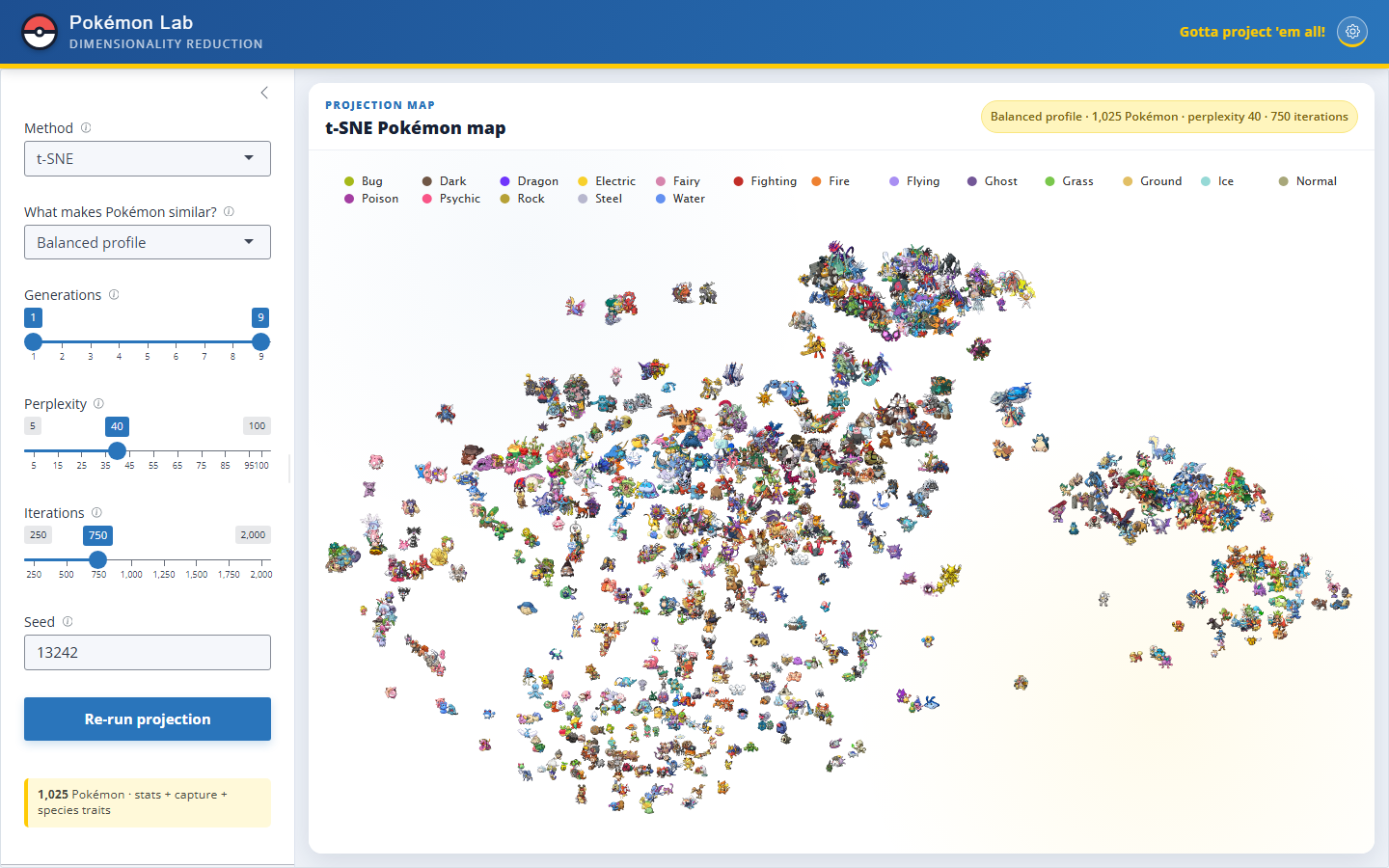The width and height of the screenshot is (1389, 868).
Task: Click the 5 minimum label above Perplexity slider
Action: tap(33, 426)
